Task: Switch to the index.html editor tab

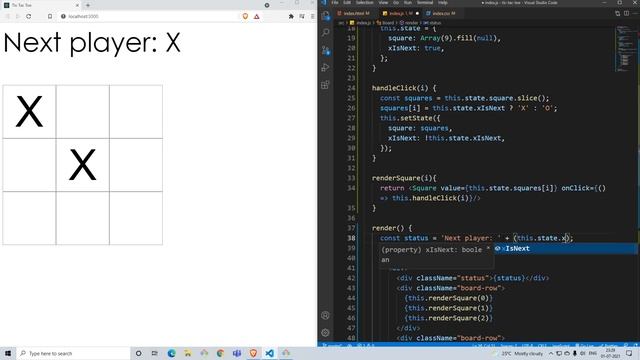Action: 356,13
